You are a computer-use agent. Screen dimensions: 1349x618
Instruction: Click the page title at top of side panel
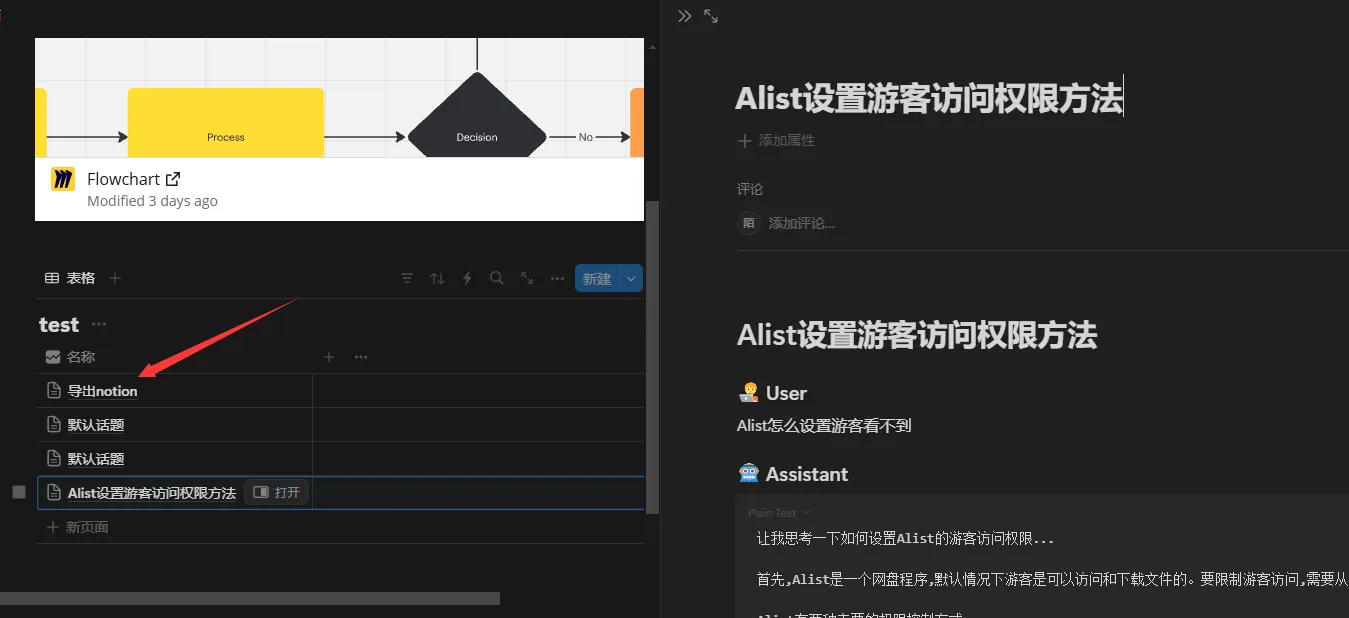click(929, 99)
